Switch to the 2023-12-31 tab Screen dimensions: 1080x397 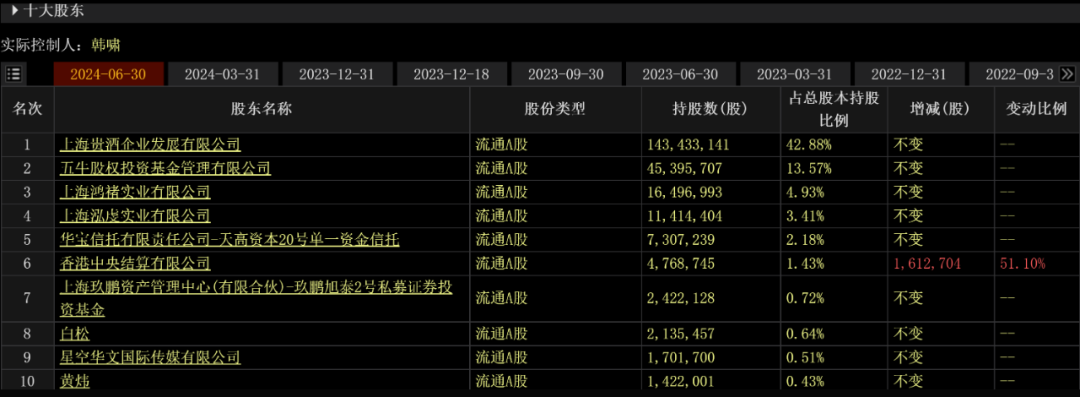(x=338, y=74)
